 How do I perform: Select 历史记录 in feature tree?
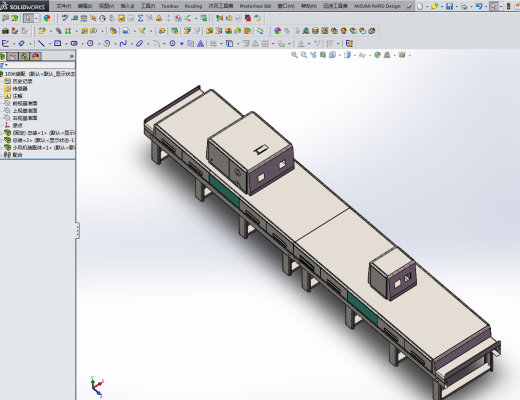(x=22, y=81)
